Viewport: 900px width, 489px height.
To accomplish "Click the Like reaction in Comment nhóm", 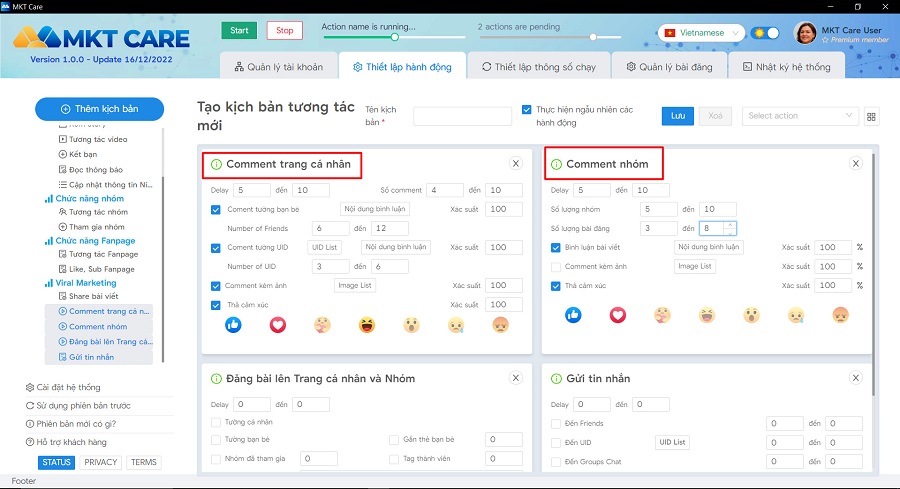I will pyautogui.click(x=573, y=315).
